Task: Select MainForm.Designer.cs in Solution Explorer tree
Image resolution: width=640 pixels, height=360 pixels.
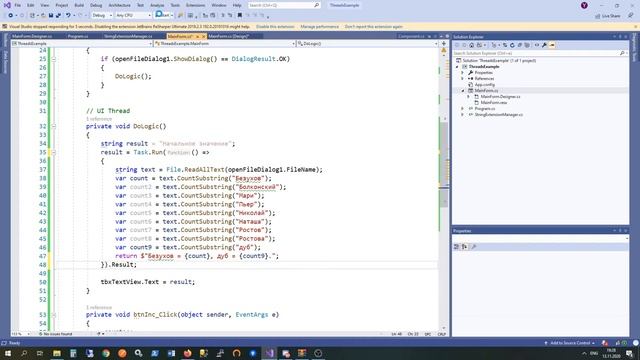Action: (500, 97)
